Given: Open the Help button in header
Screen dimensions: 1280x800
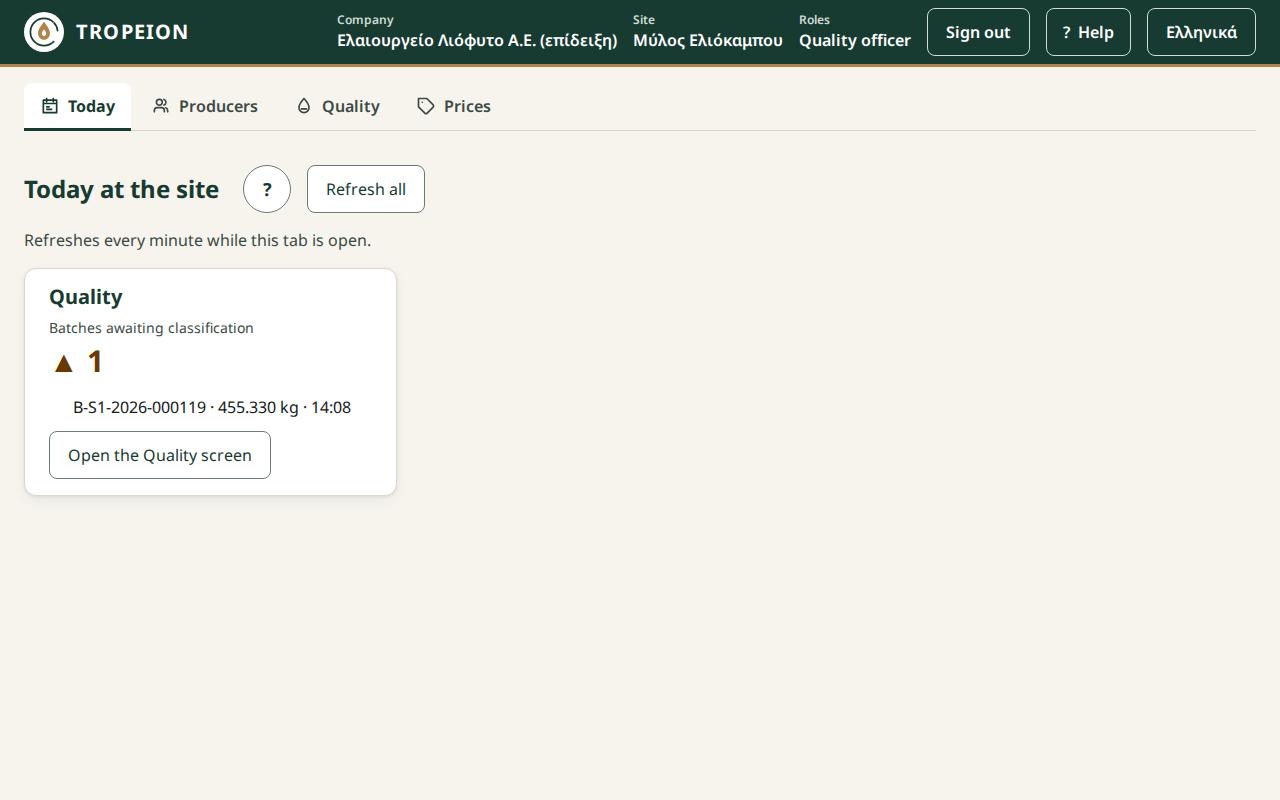Looking at the screenshot, I should (1088, 32).
